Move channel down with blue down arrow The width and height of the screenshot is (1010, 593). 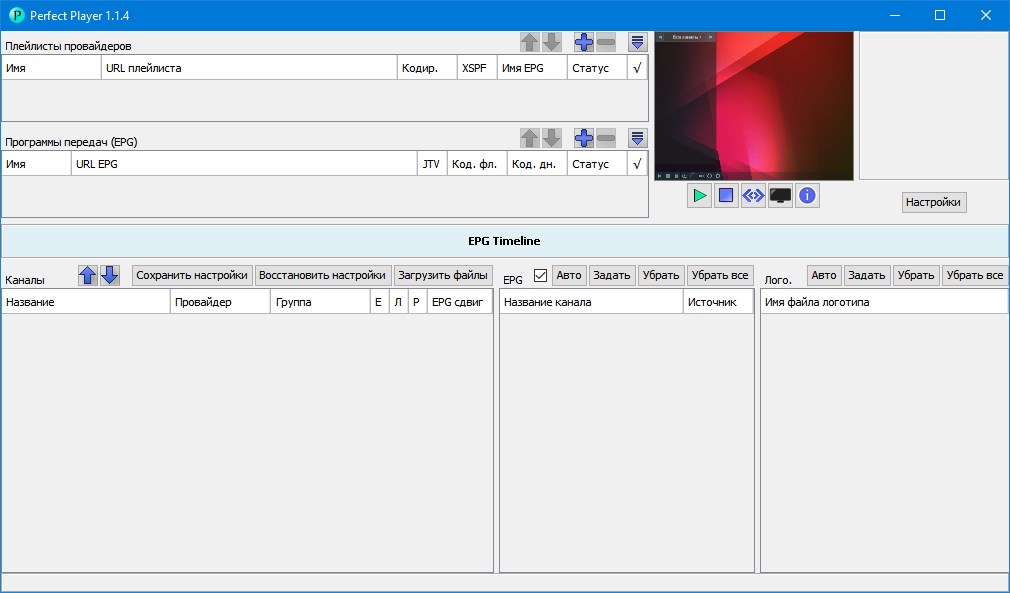tap(110, 275)
